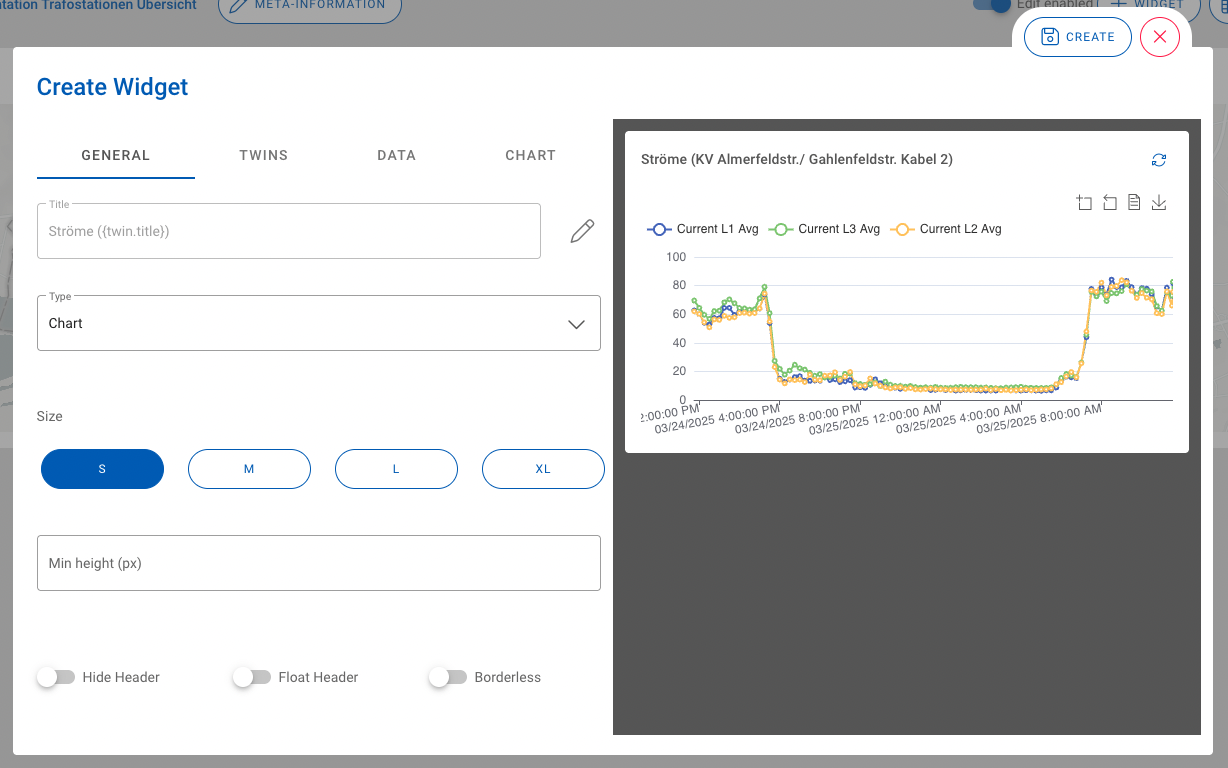
Task: Open the CHART tab
Action: point(531,155)
